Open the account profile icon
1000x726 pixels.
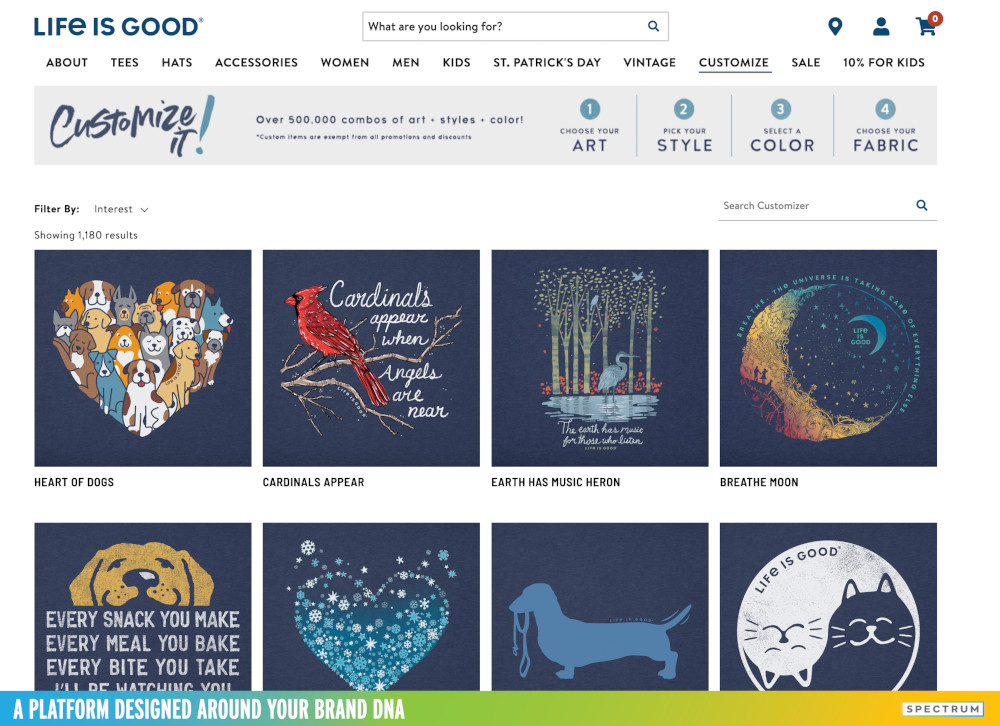tap(881, 27)
